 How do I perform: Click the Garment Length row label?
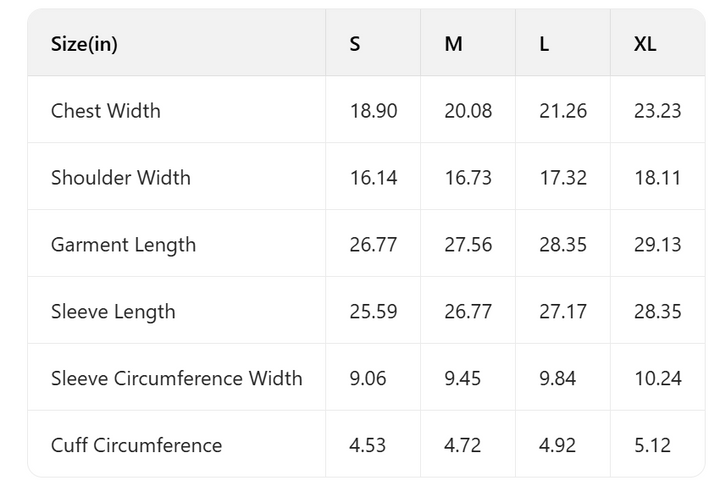tap(123, 245)
